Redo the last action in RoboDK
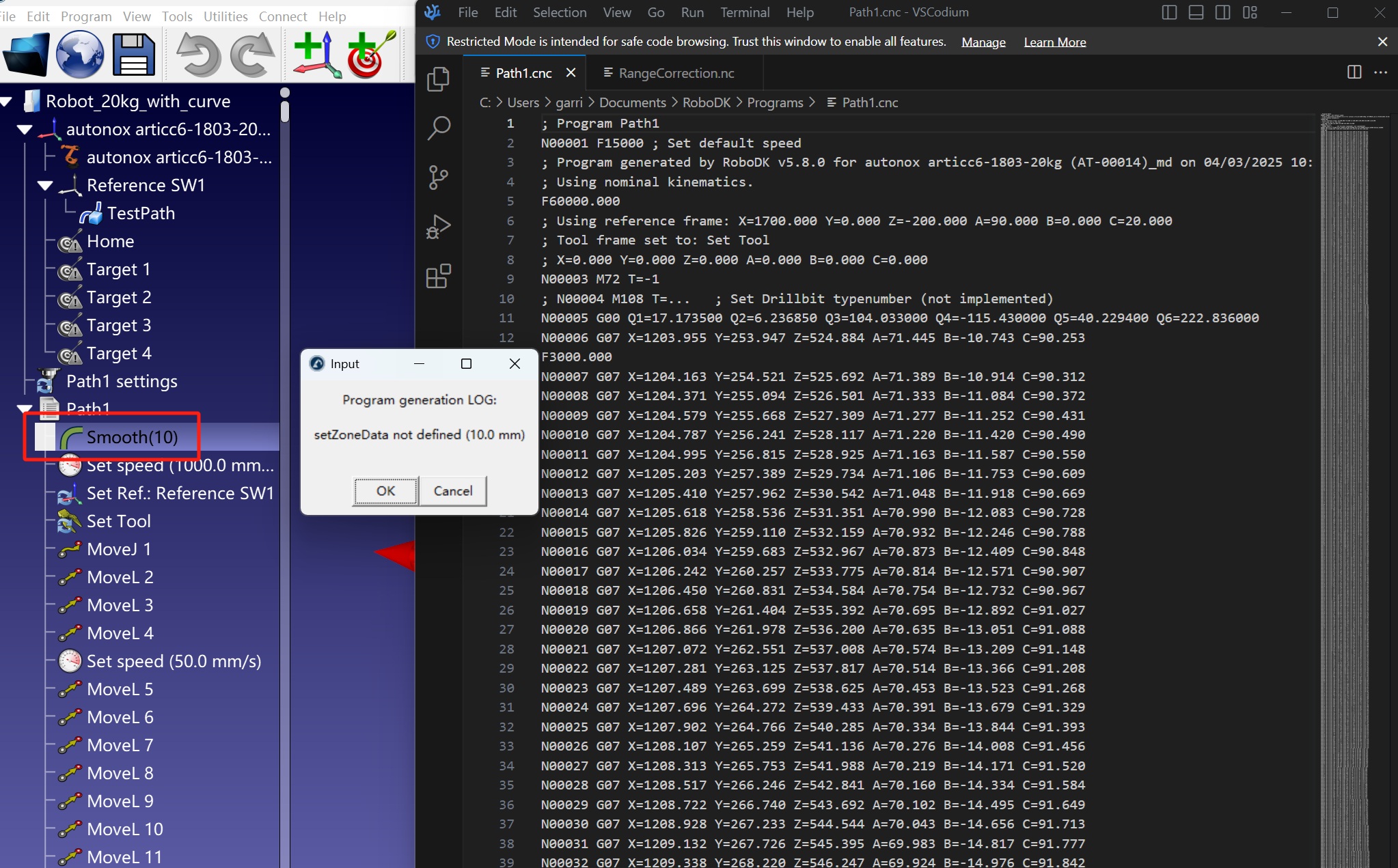The height and width of the screenshot is (868, 1398). tap(252, 55)
